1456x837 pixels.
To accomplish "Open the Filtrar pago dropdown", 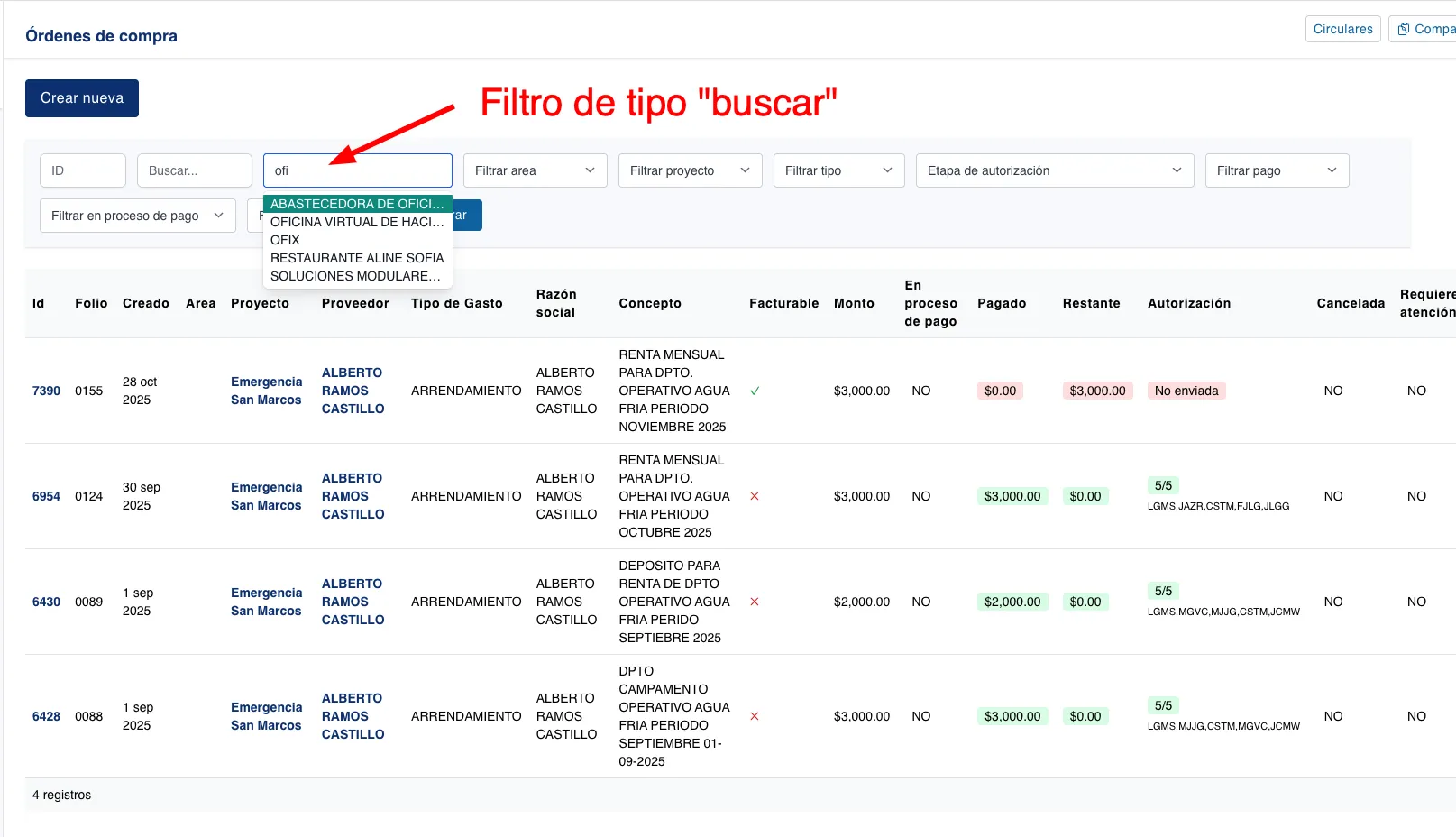I will coord(1276,170).
